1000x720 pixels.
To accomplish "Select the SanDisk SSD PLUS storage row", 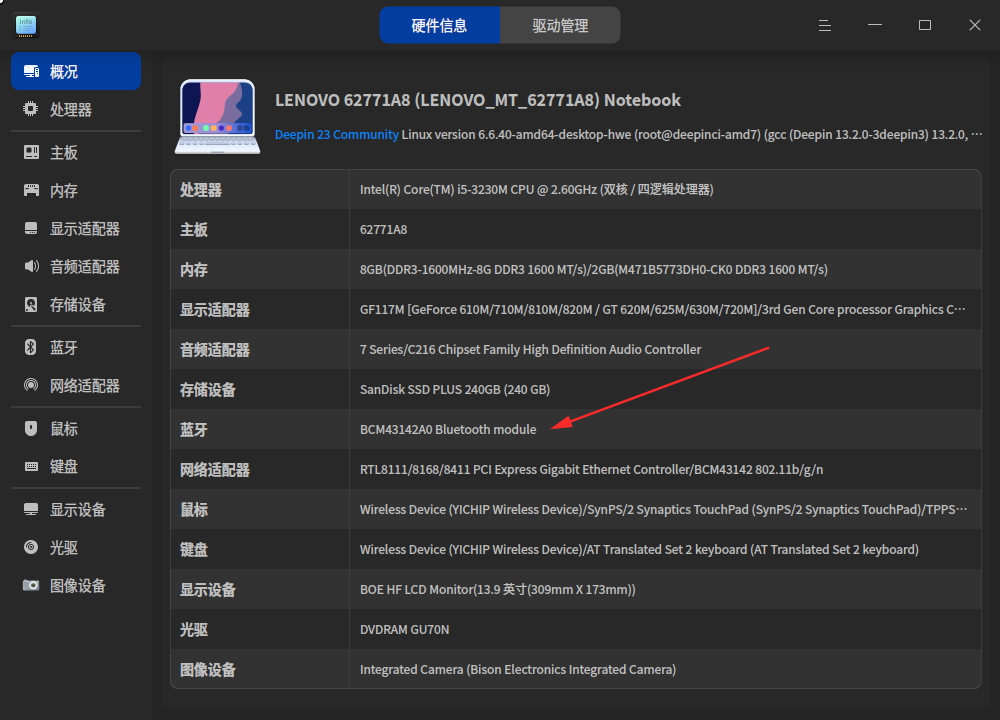I will [452, 389].
